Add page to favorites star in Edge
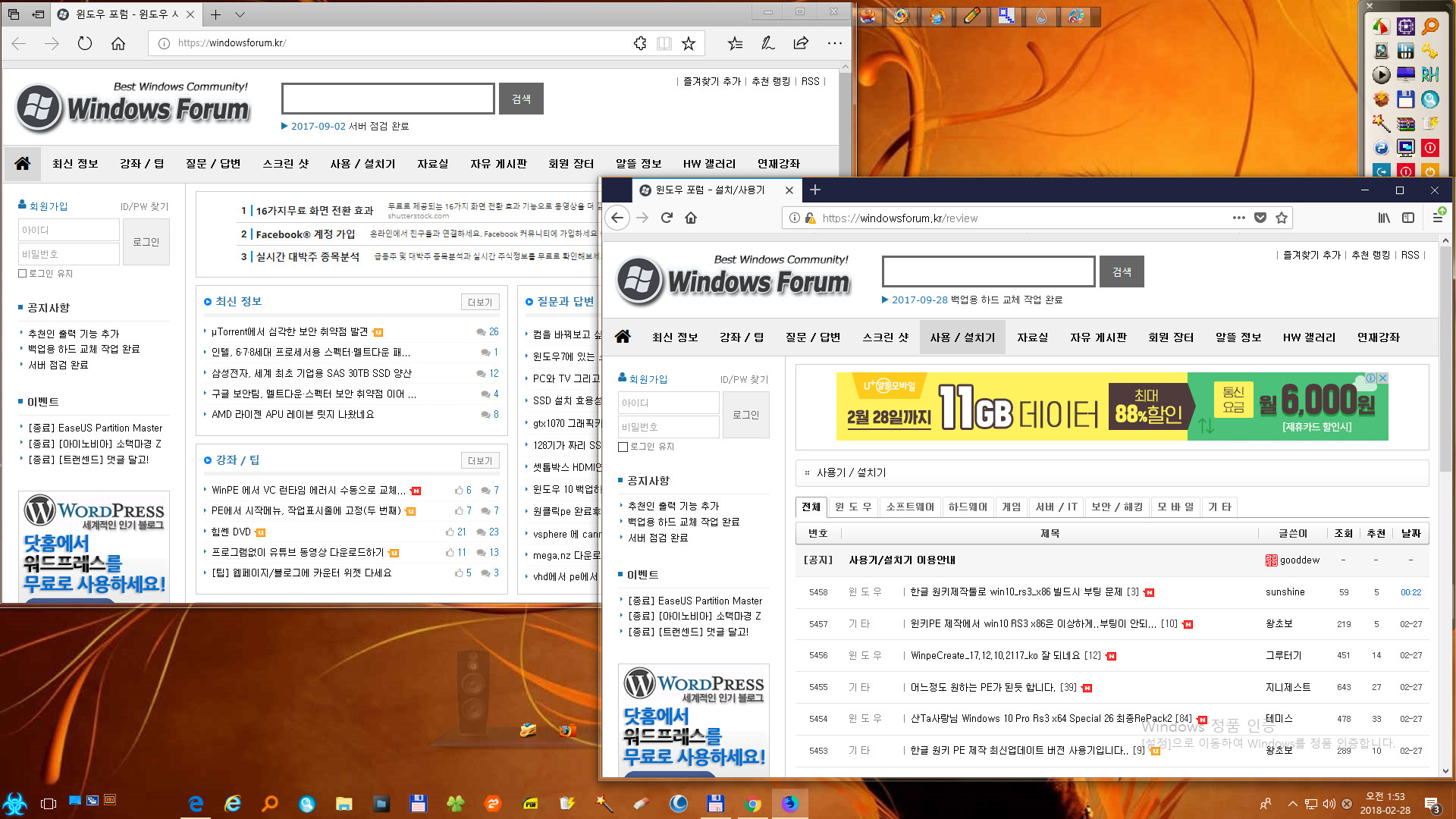This screenshot has height=819, width=1456. [x=689, y=43]
